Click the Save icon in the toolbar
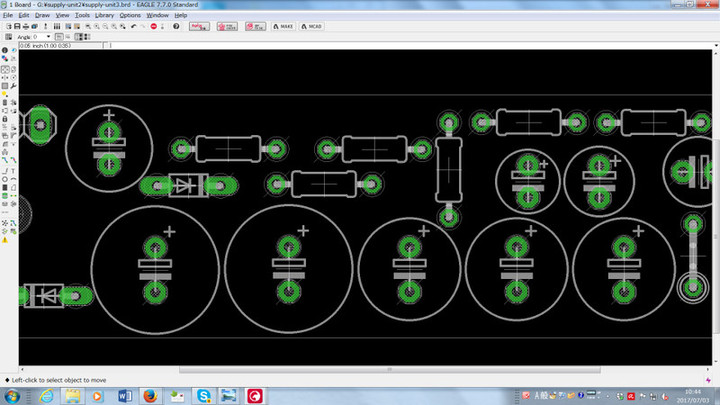The image size is (720, 405). pos(16,26)
